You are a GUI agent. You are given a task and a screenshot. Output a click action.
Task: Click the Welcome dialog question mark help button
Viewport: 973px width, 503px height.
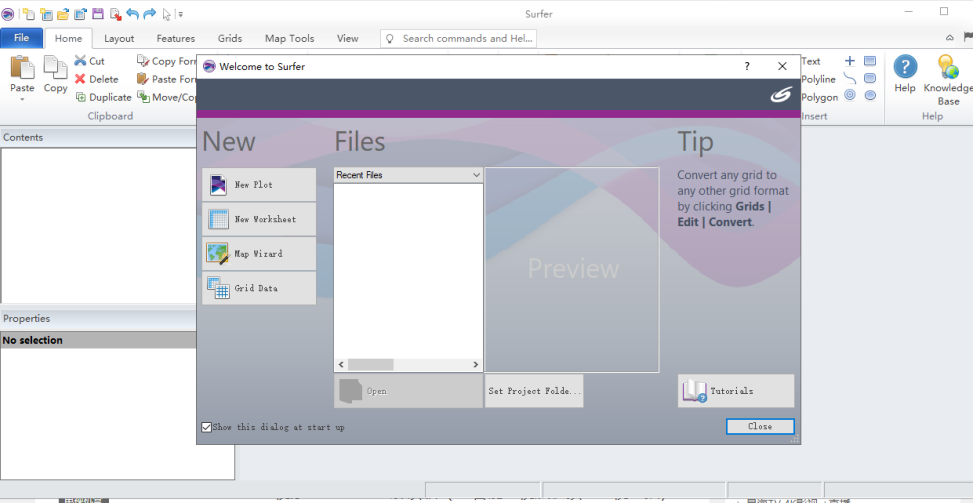[747, 66]
